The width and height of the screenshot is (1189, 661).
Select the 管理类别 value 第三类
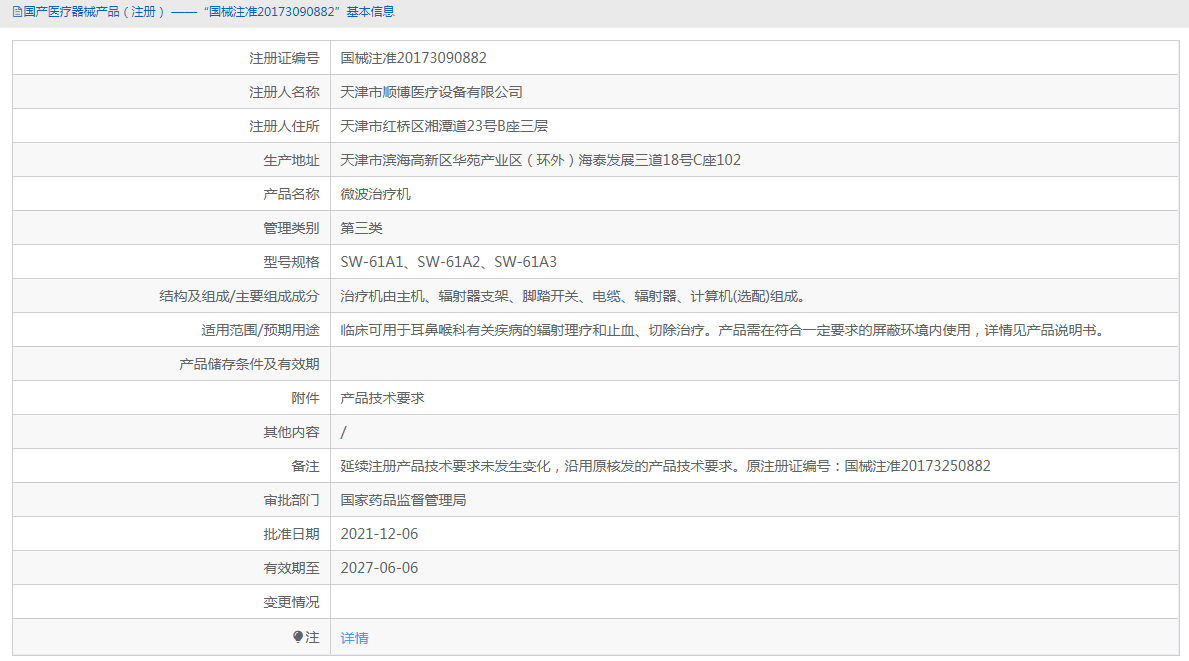tap(363, 227)
